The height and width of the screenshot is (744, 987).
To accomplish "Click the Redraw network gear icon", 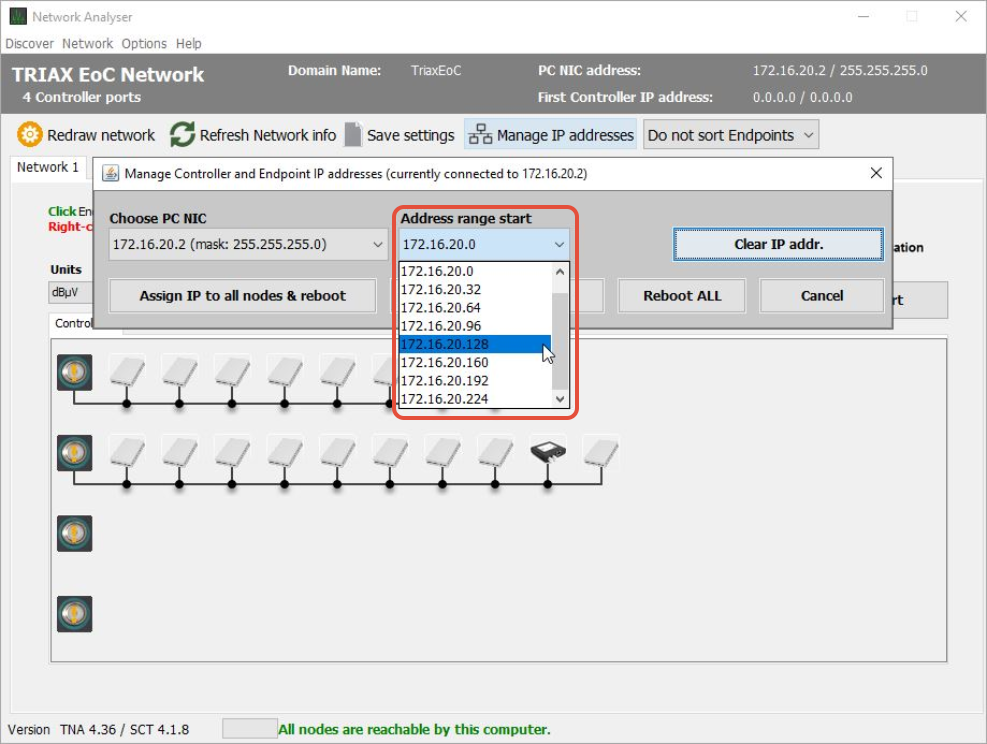I will (x=29, y=135).
